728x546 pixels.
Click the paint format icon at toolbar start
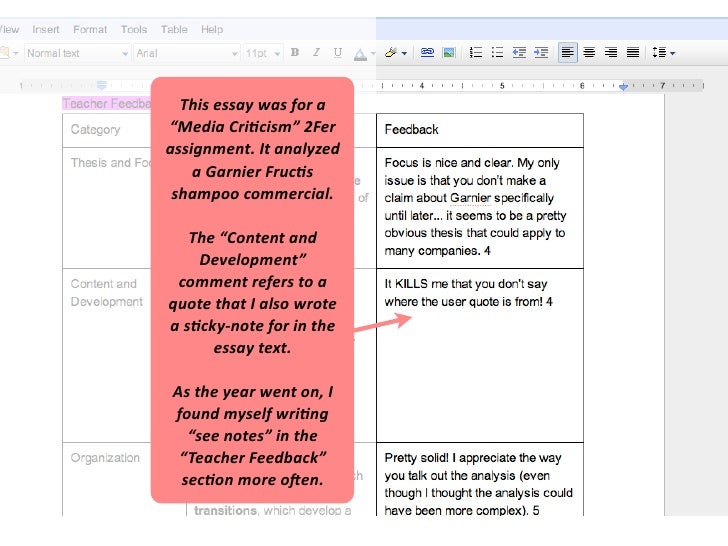(5, 52)
